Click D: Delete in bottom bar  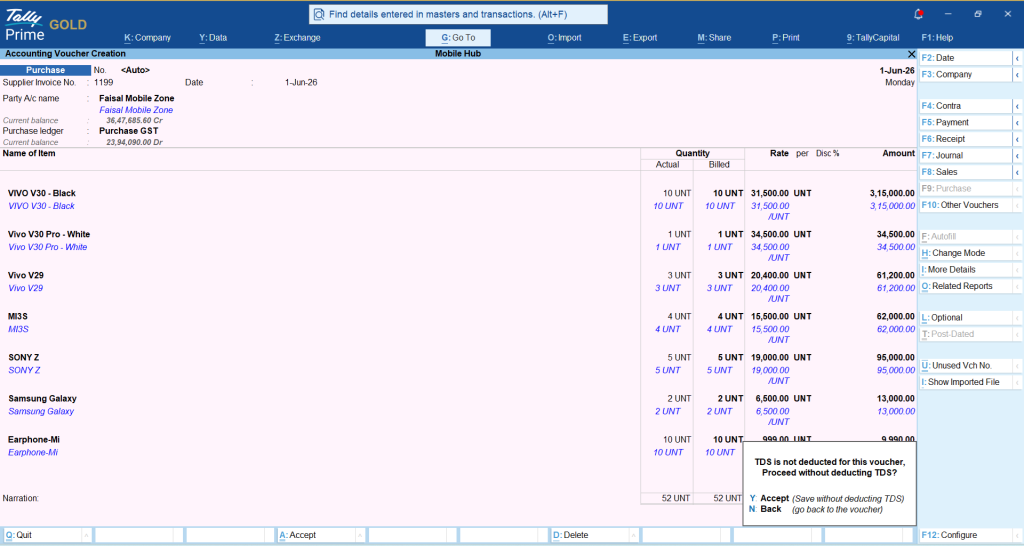point(590,535)
